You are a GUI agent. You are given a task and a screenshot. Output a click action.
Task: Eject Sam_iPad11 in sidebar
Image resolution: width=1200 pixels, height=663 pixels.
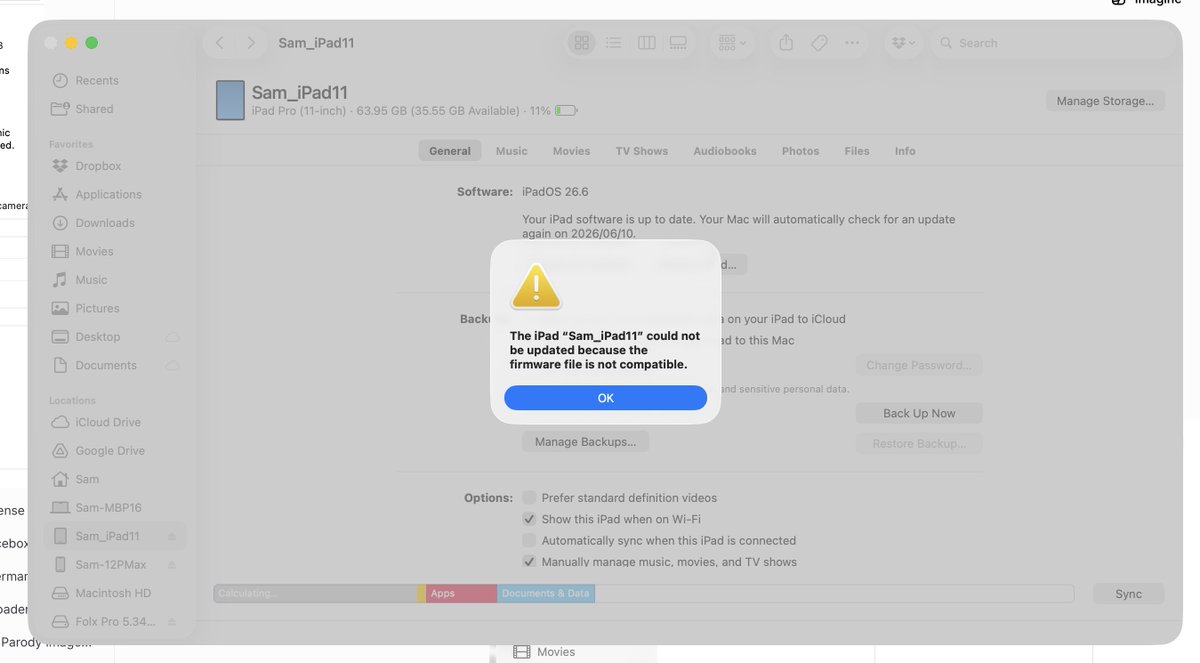[172, 537]
